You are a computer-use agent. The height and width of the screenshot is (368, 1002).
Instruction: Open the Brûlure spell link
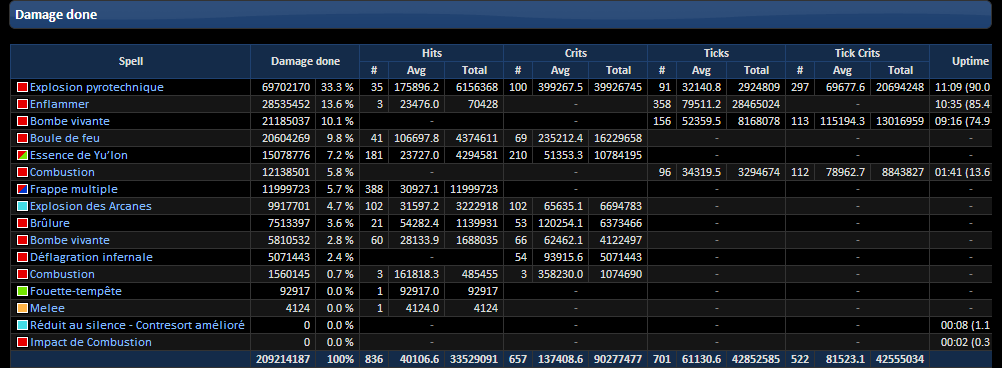[50, 223]
